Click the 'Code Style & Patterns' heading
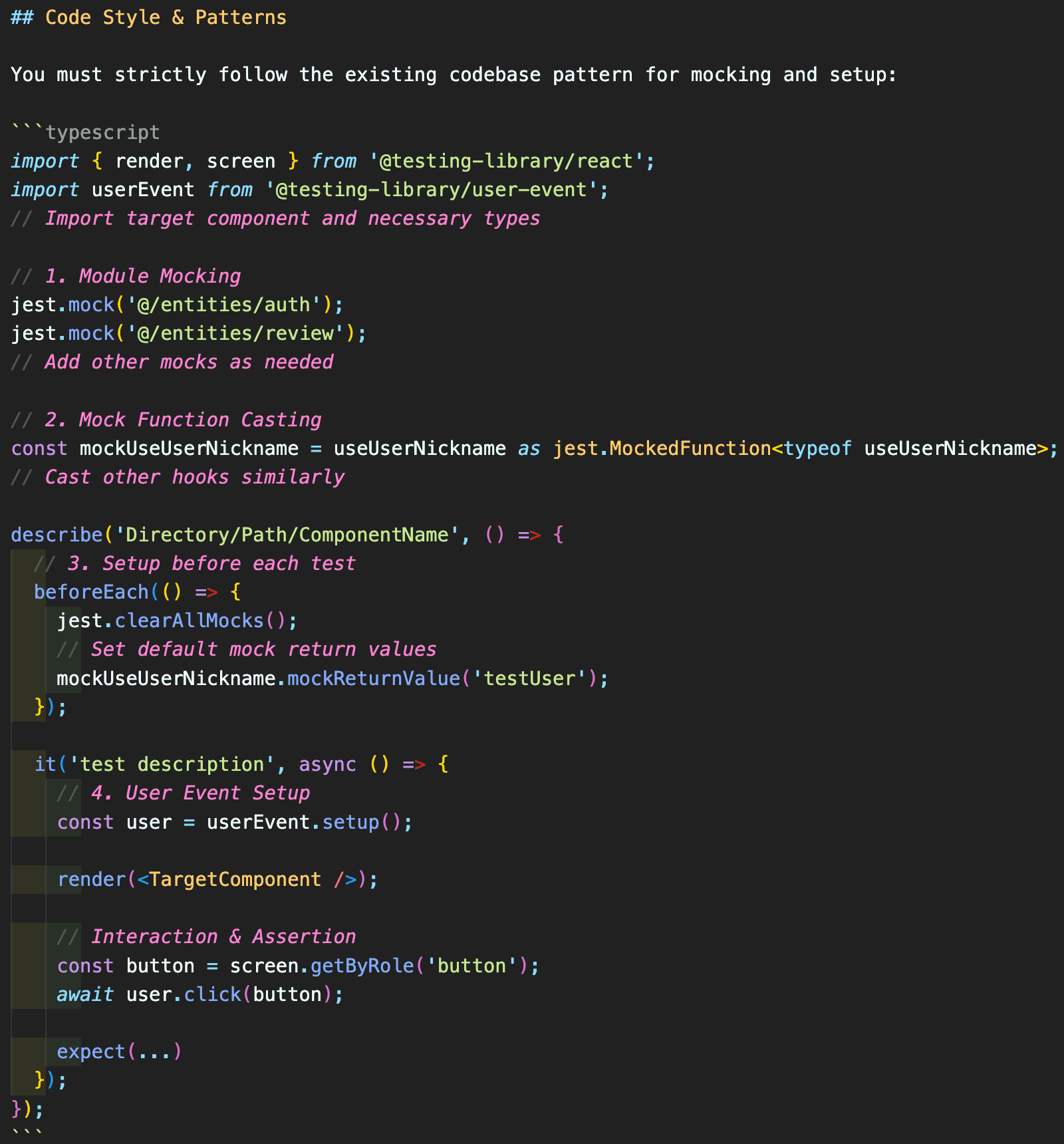Viewport: 1064px width, 1144px height. pos(165,17)
